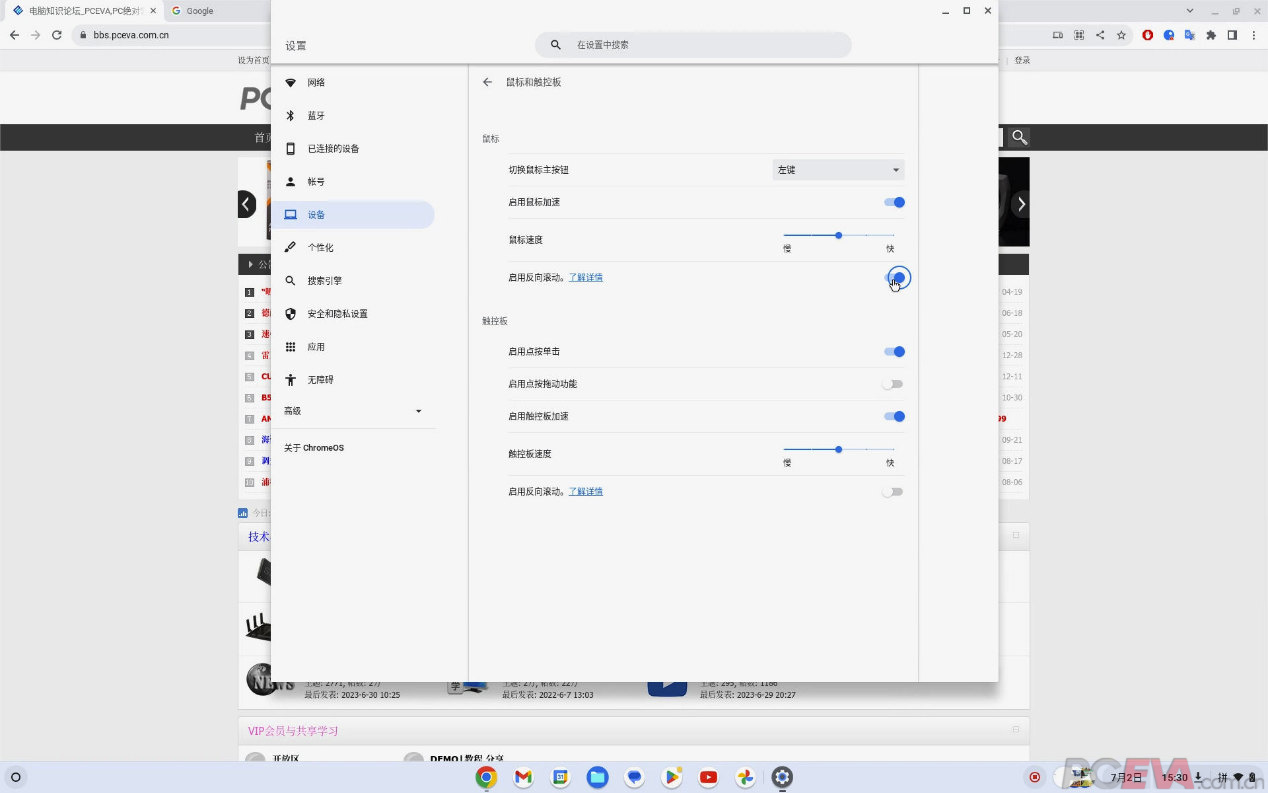Select 关于 ChromeOS in the sidebar
This screenshot has width=1268, height=793.
pos(314,447)
